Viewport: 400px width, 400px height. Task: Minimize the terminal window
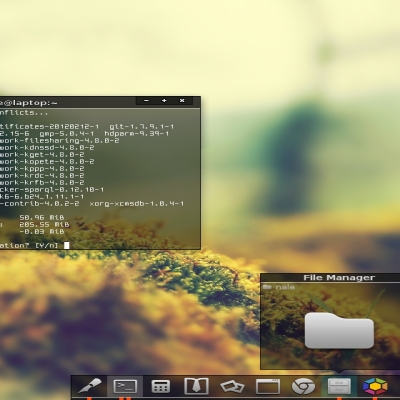coord(146,101)
